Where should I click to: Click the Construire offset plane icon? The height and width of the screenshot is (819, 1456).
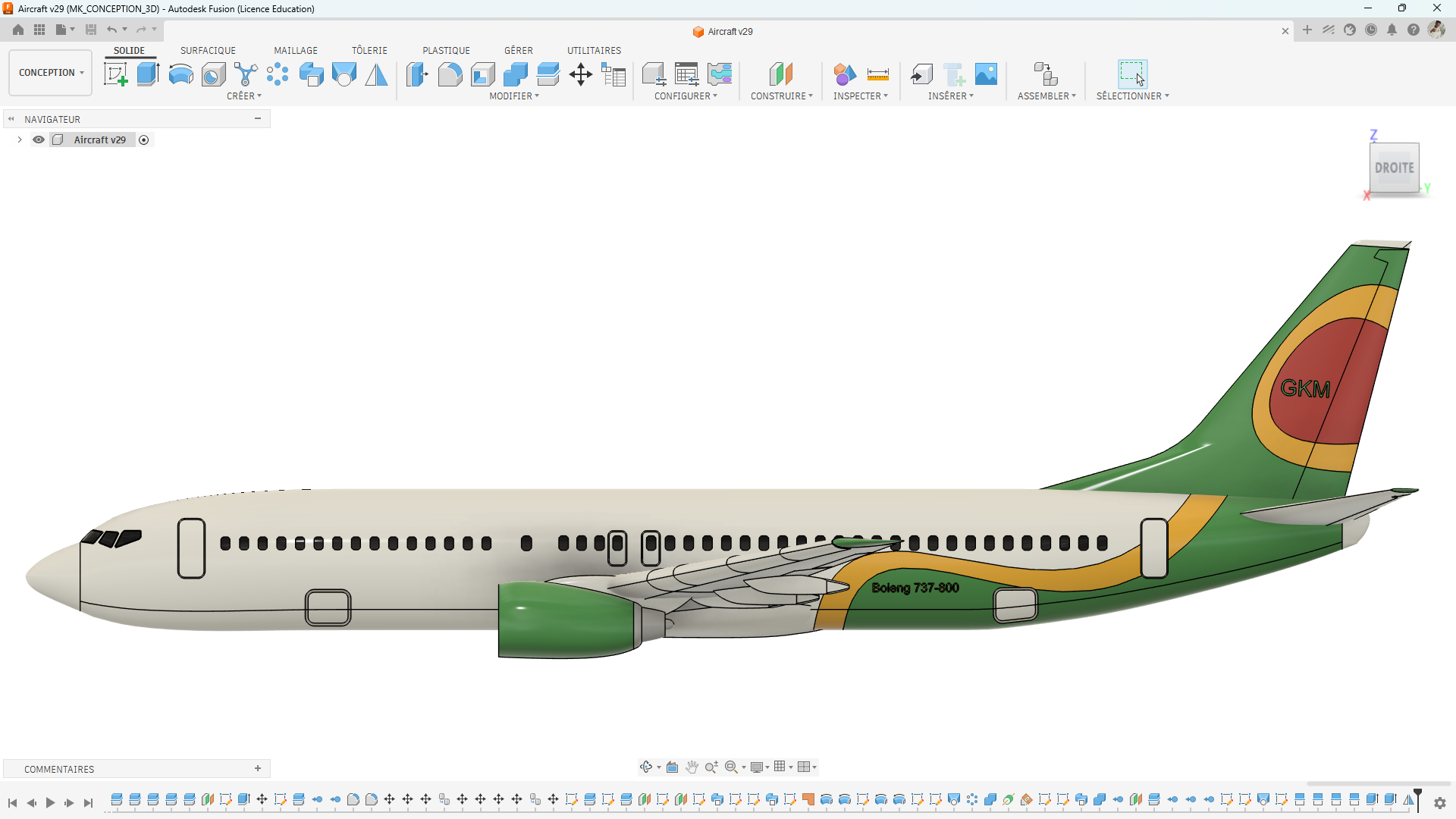(x=780, y=74)
